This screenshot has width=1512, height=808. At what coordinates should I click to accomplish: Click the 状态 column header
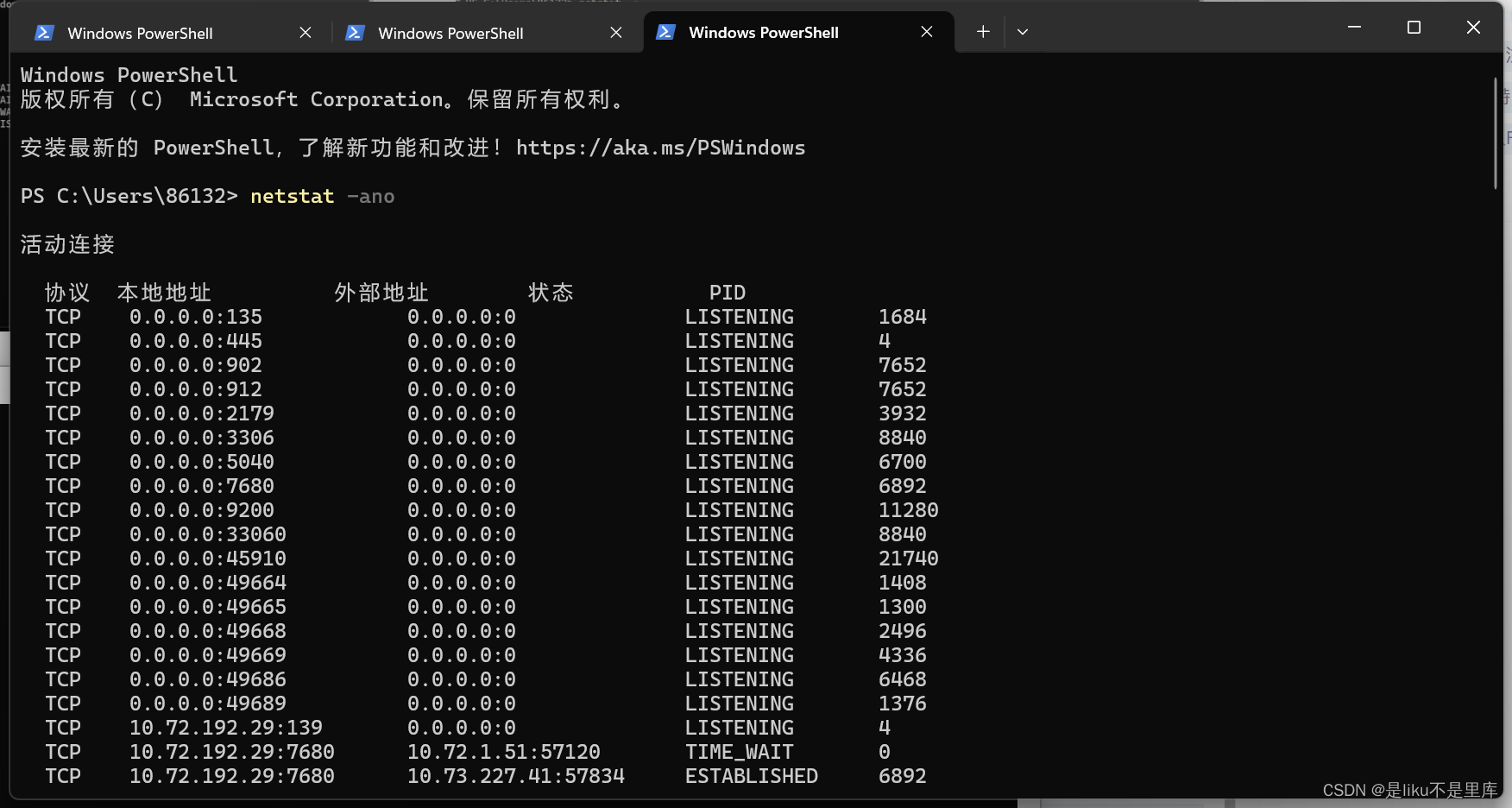tap(551, 294)
